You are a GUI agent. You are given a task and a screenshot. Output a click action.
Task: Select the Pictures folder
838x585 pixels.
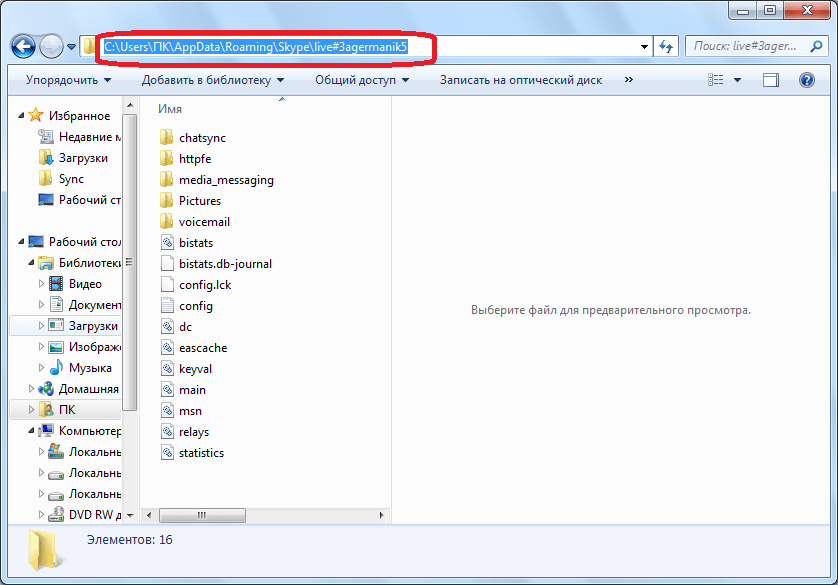[199, 201]
